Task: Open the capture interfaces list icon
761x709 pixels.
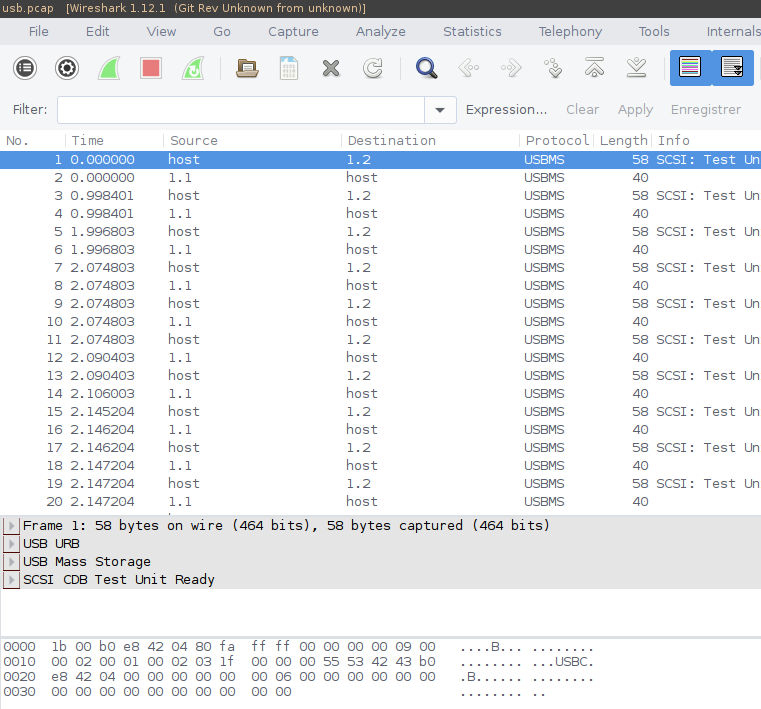Action: (25, 69)
